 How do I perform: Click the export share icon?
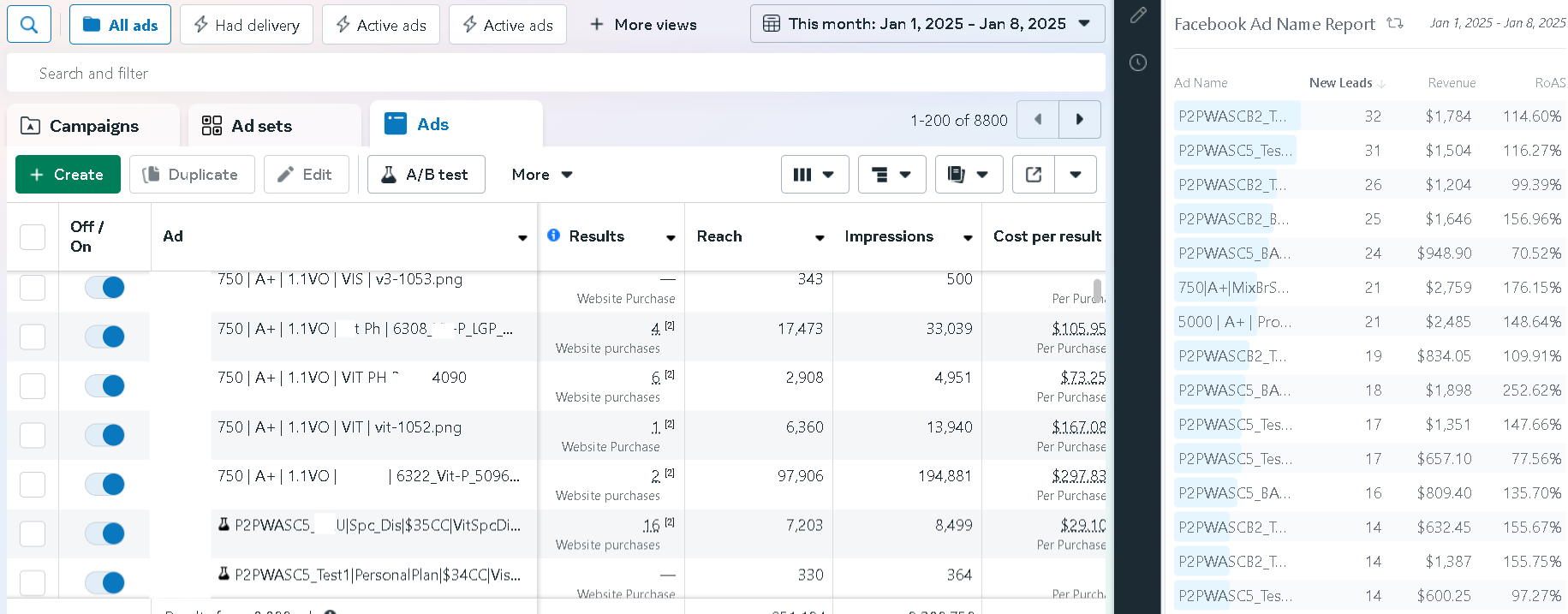(x=1034, y=175)
